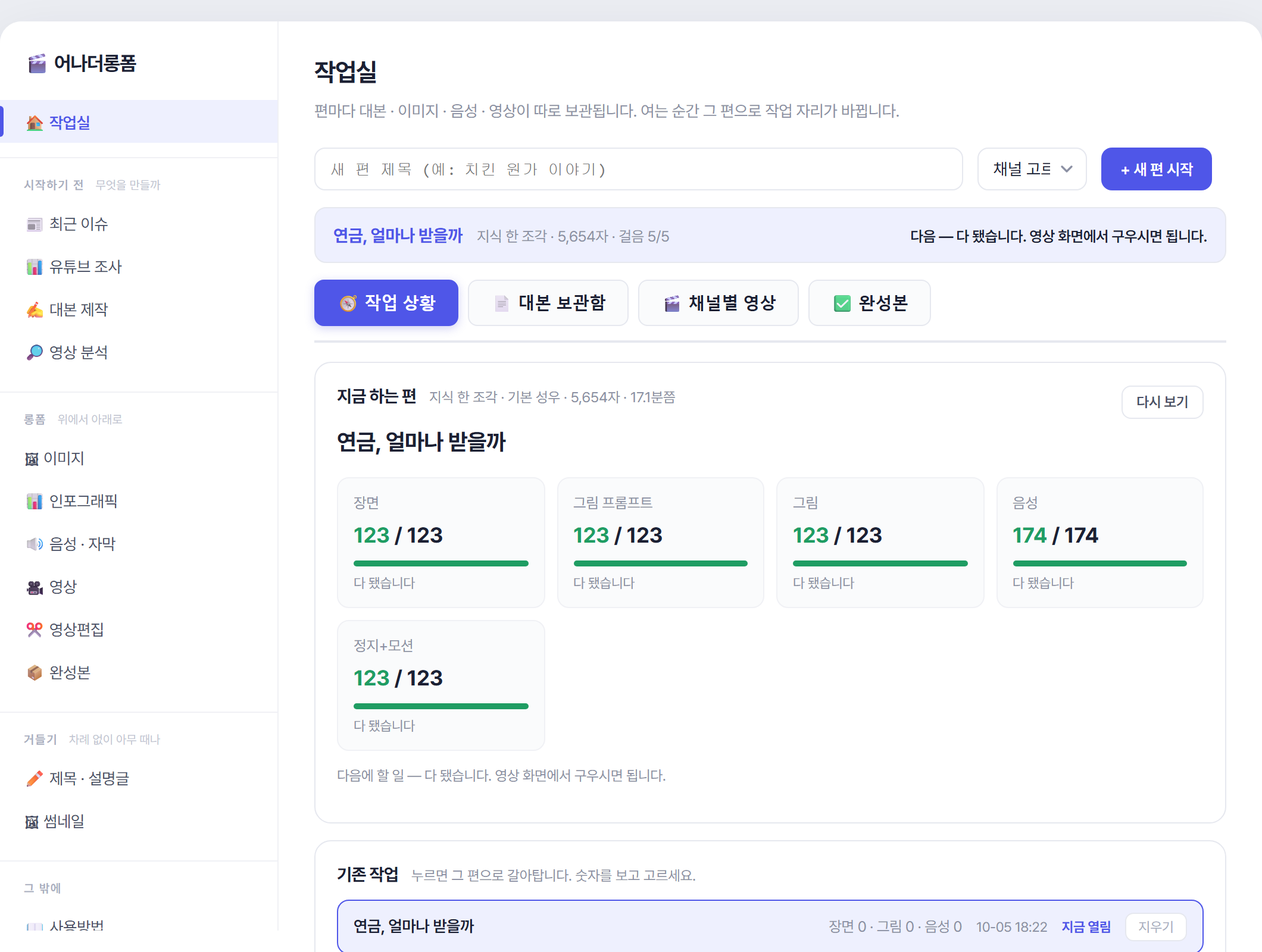The image size is (1262, 952).
Task: Click the movie camera icon for 영상
Action: pos(35,587)
